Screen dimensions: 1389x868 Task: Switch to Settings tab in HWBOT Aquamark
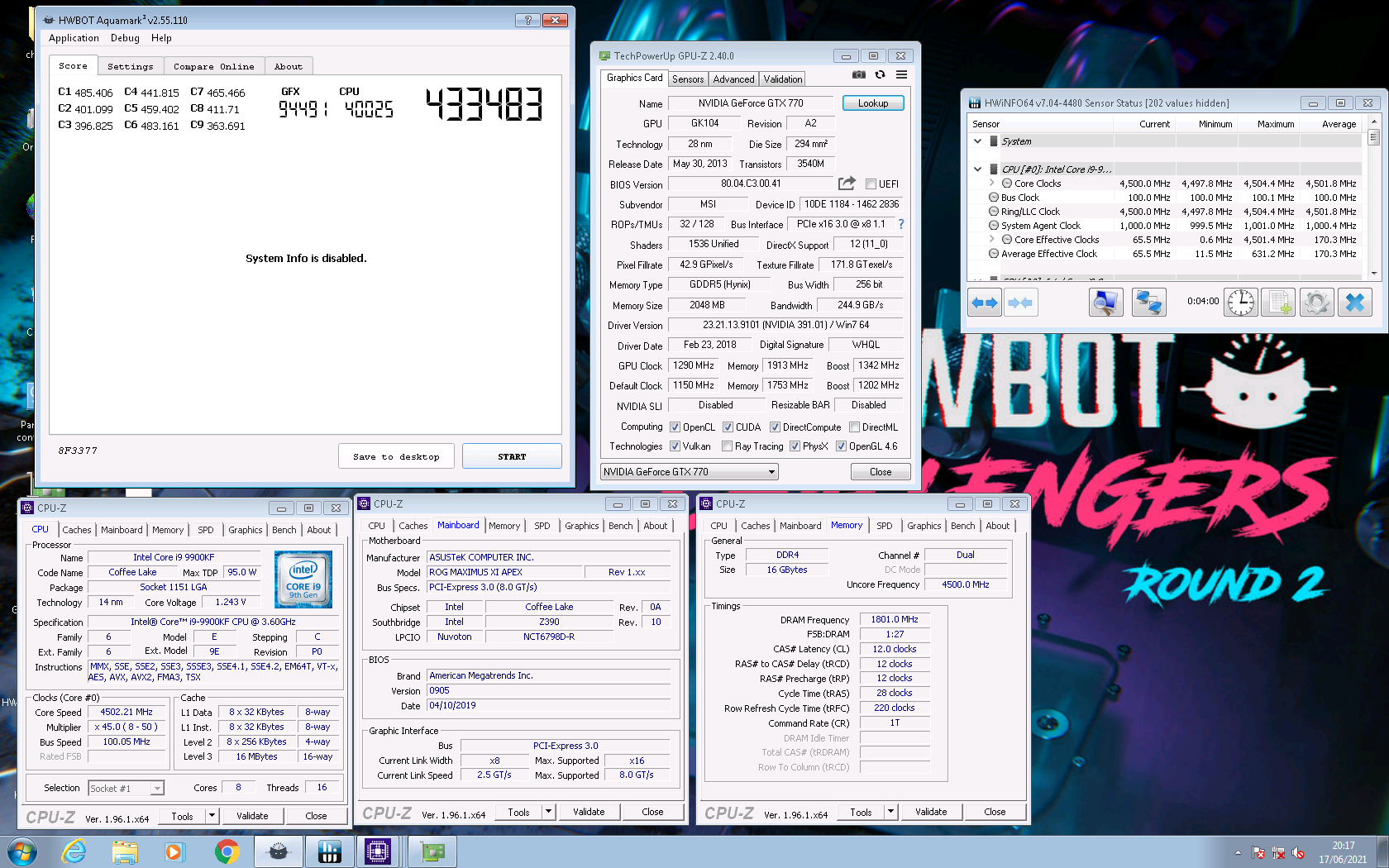tap(131, 66)
